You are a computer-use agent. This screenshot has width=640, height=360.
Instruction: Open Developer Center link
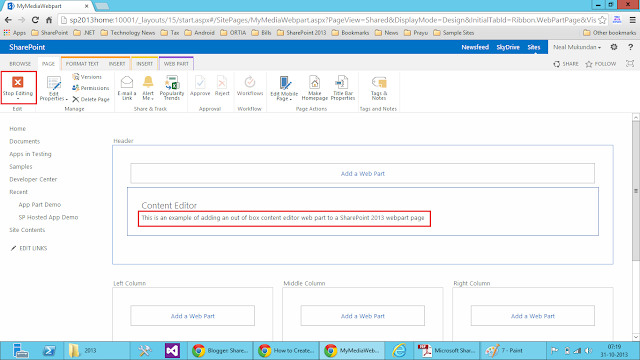(x=33, y=179)
